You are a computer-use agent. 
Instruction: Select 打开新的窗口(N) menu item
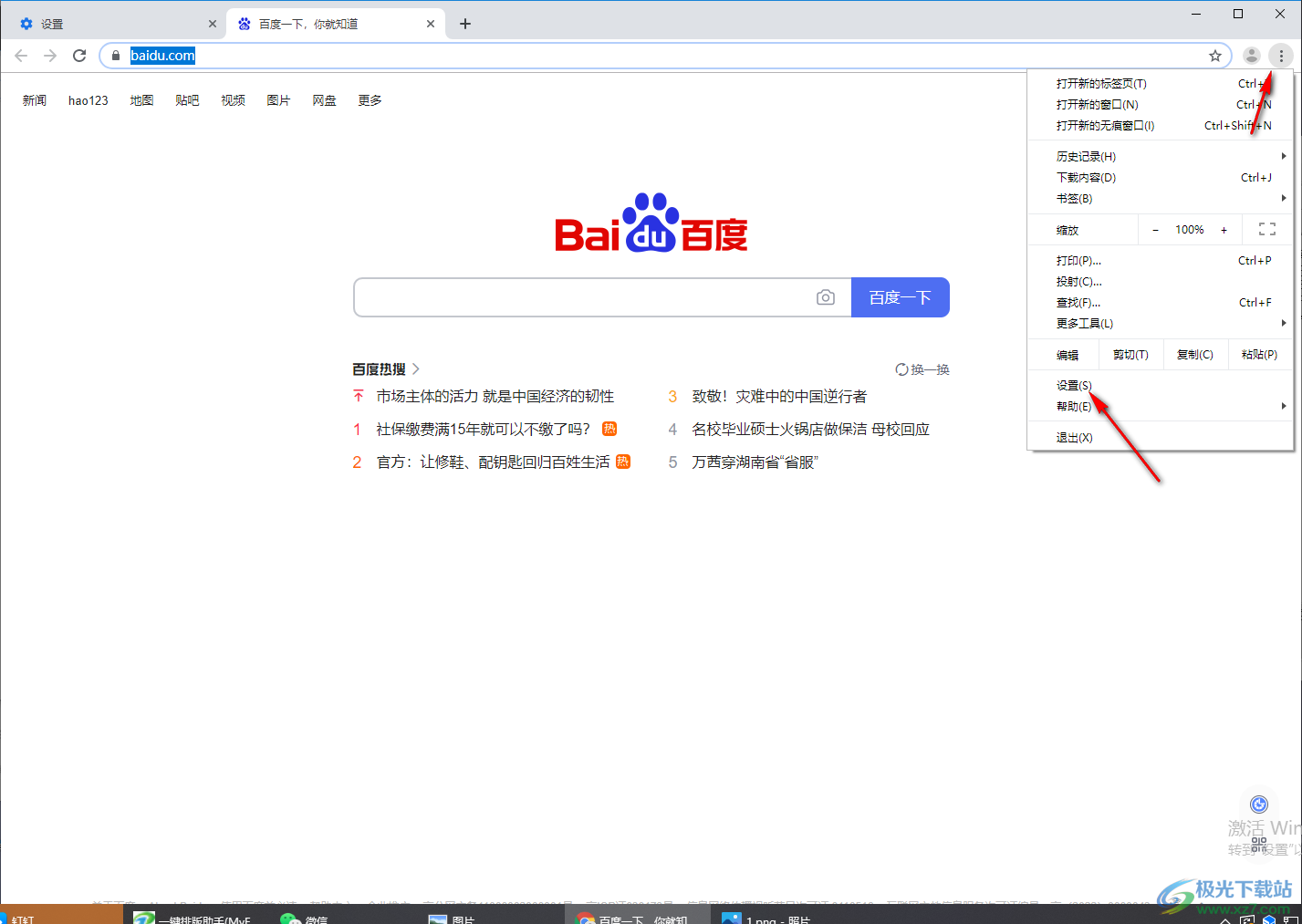[1161, 105]
